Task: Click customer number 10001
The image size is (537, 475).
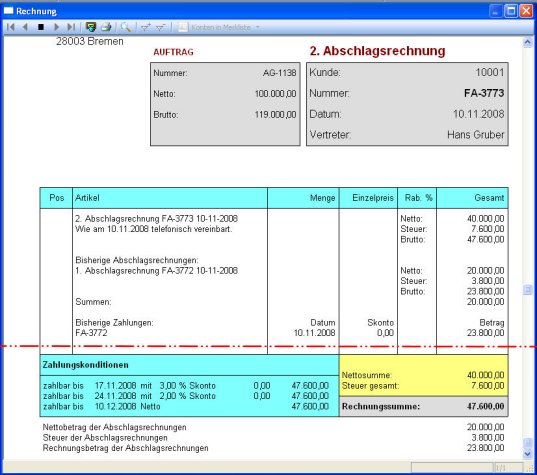Action: [x=490, y=72]
